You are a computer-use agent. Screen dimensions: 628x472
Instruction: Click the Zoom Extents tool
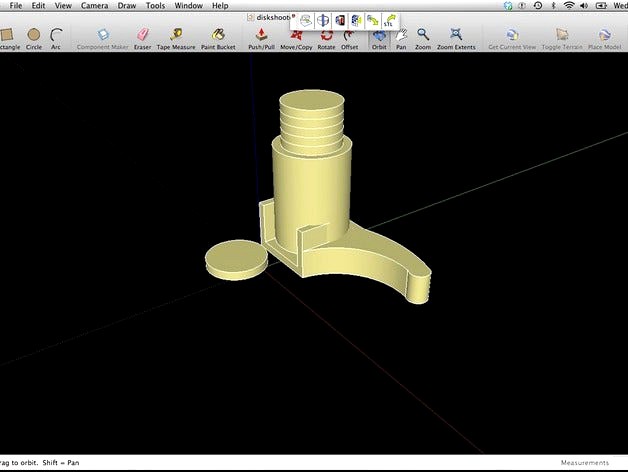pyautogui.click(x=456, y=37)
